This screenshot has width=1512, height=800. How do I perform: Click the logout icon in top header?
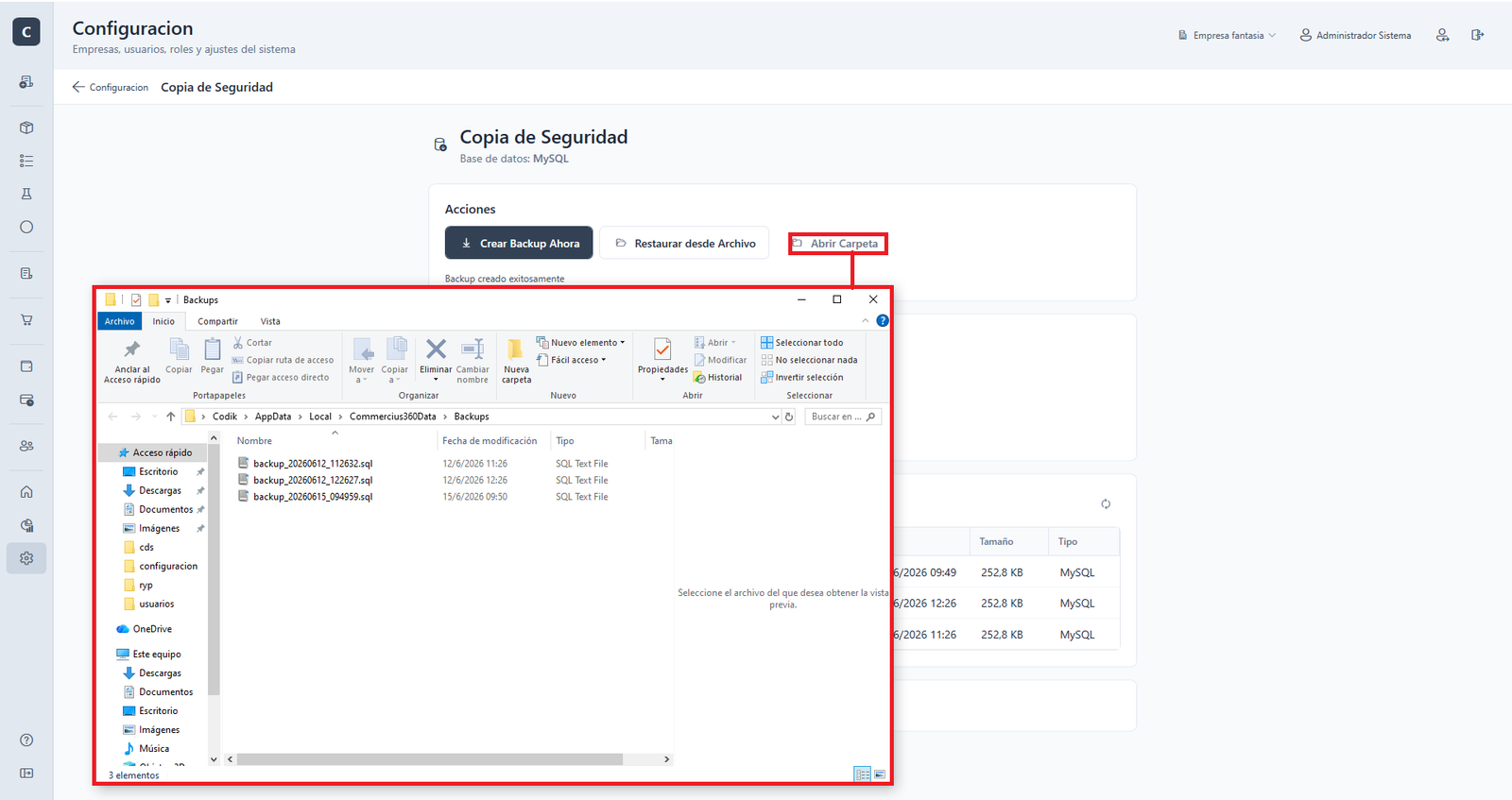pos(1477,35)
